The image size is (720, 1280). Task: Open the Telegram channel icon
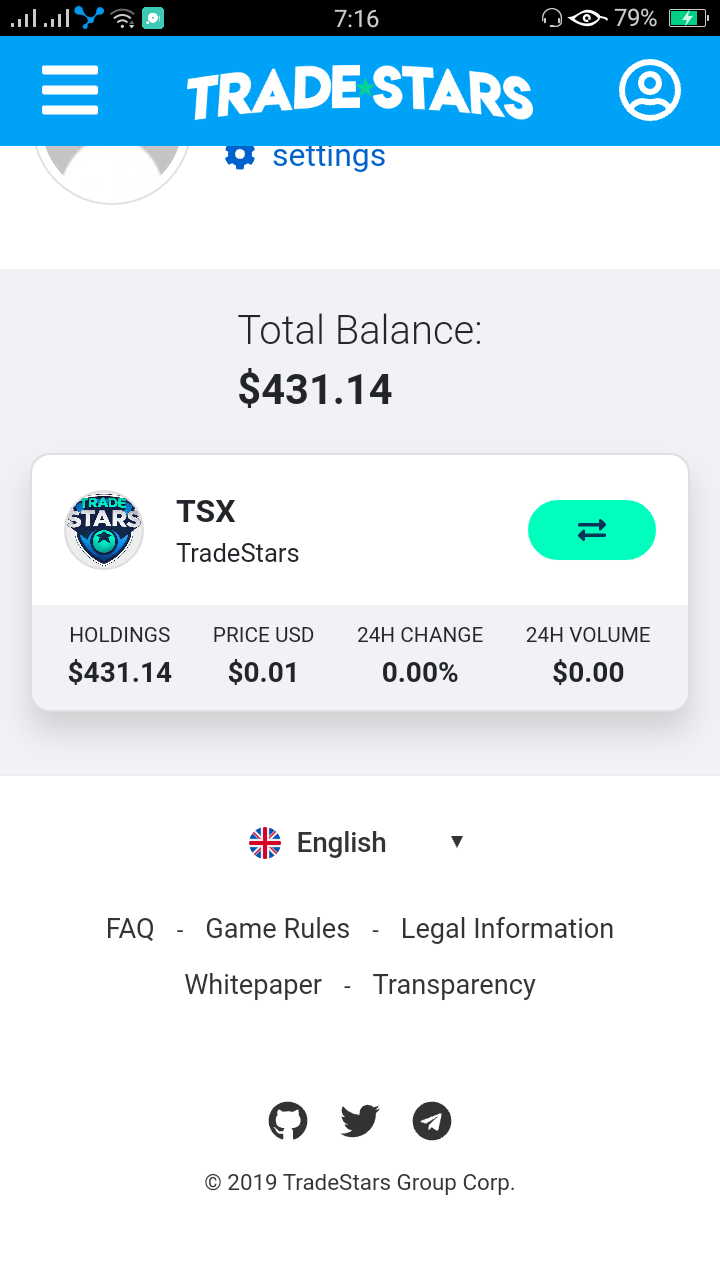432,1121
